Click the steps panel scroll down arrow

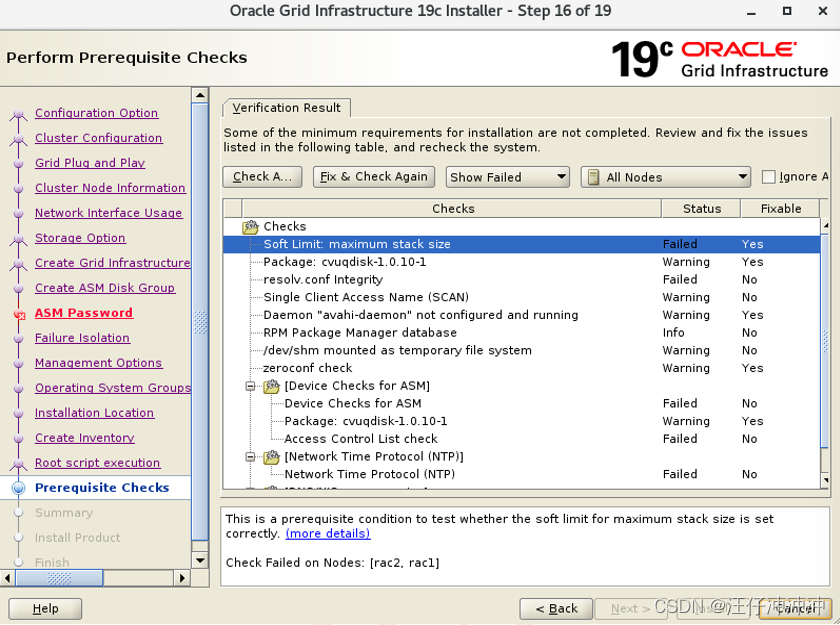(200, 561)
